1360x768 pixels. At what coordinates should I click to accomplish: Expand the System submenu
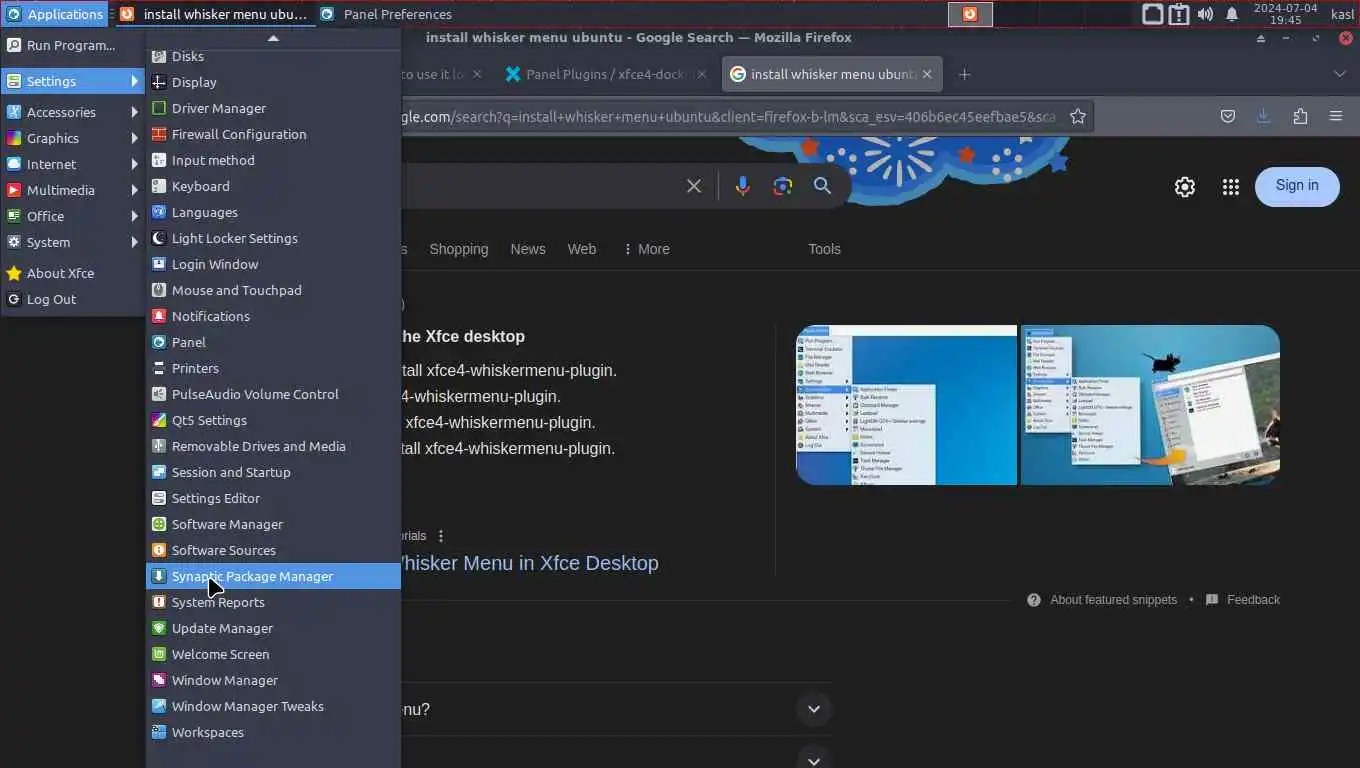tap(73, 242)
